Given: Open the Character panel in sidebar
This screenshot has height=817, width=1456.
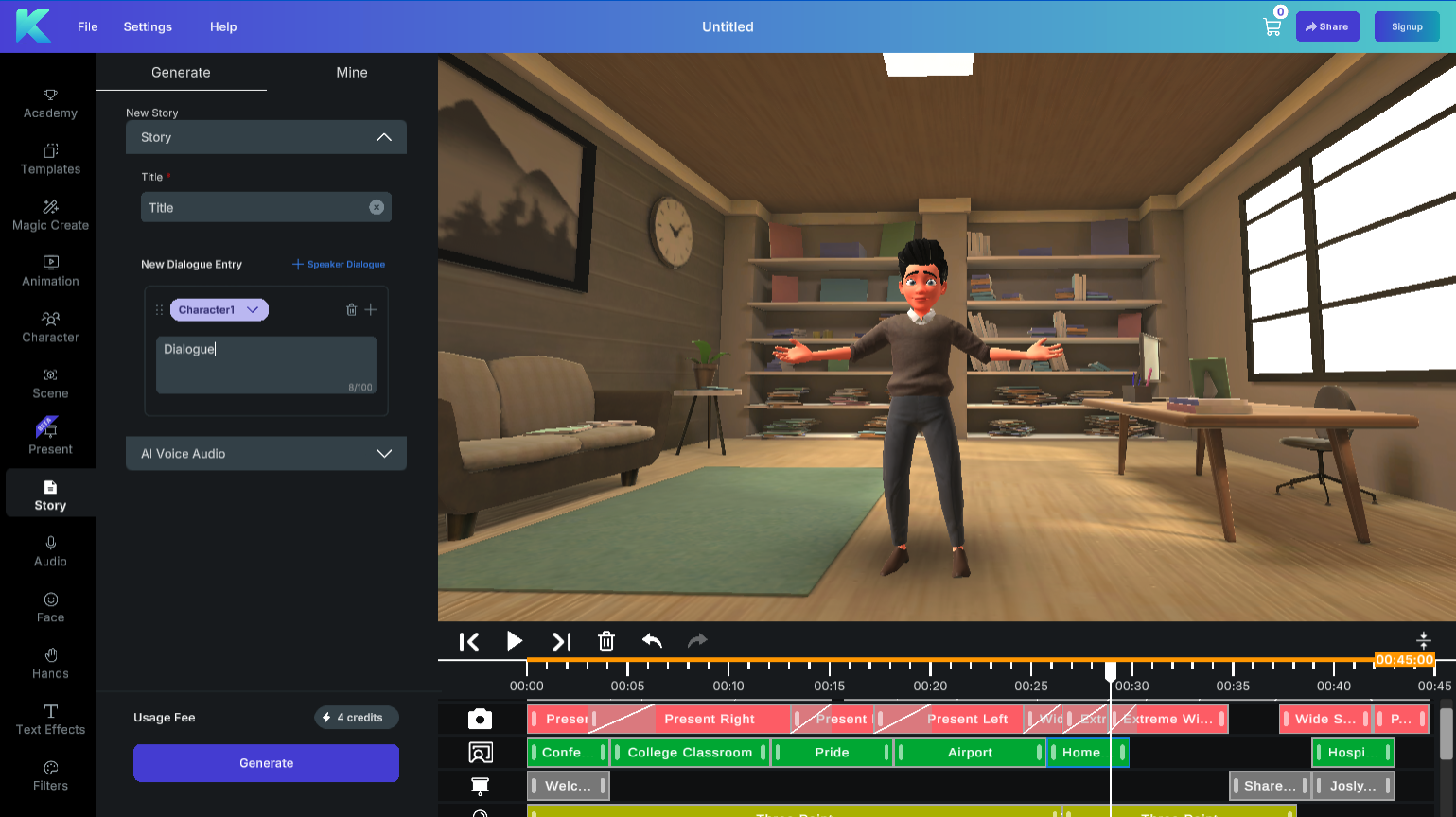Looking at the screenshot, I should (x=50, y=326).
